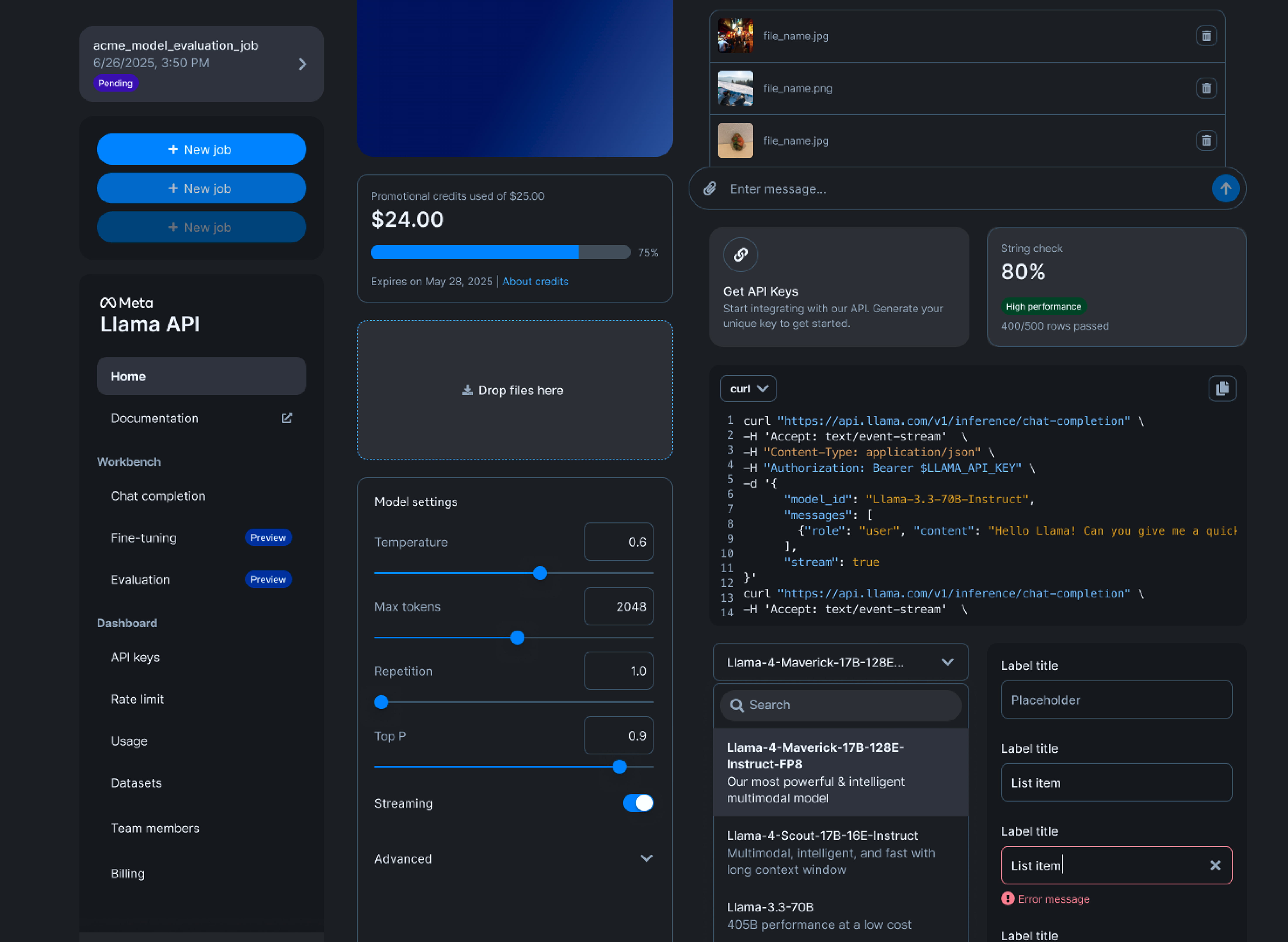Click the Search magnifier icon
The height and width of the screenshot is (942, 1288).
tap(737, 705)
